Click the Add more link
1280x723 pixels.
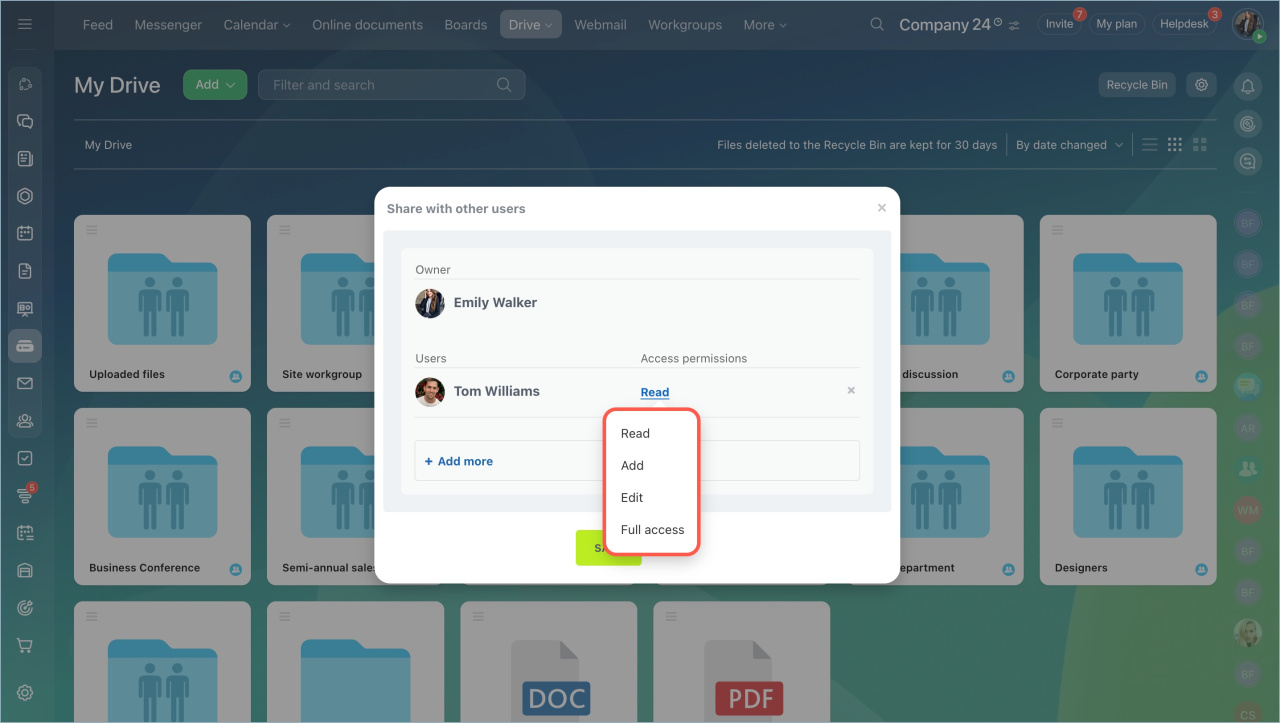[x=459, y=461]
